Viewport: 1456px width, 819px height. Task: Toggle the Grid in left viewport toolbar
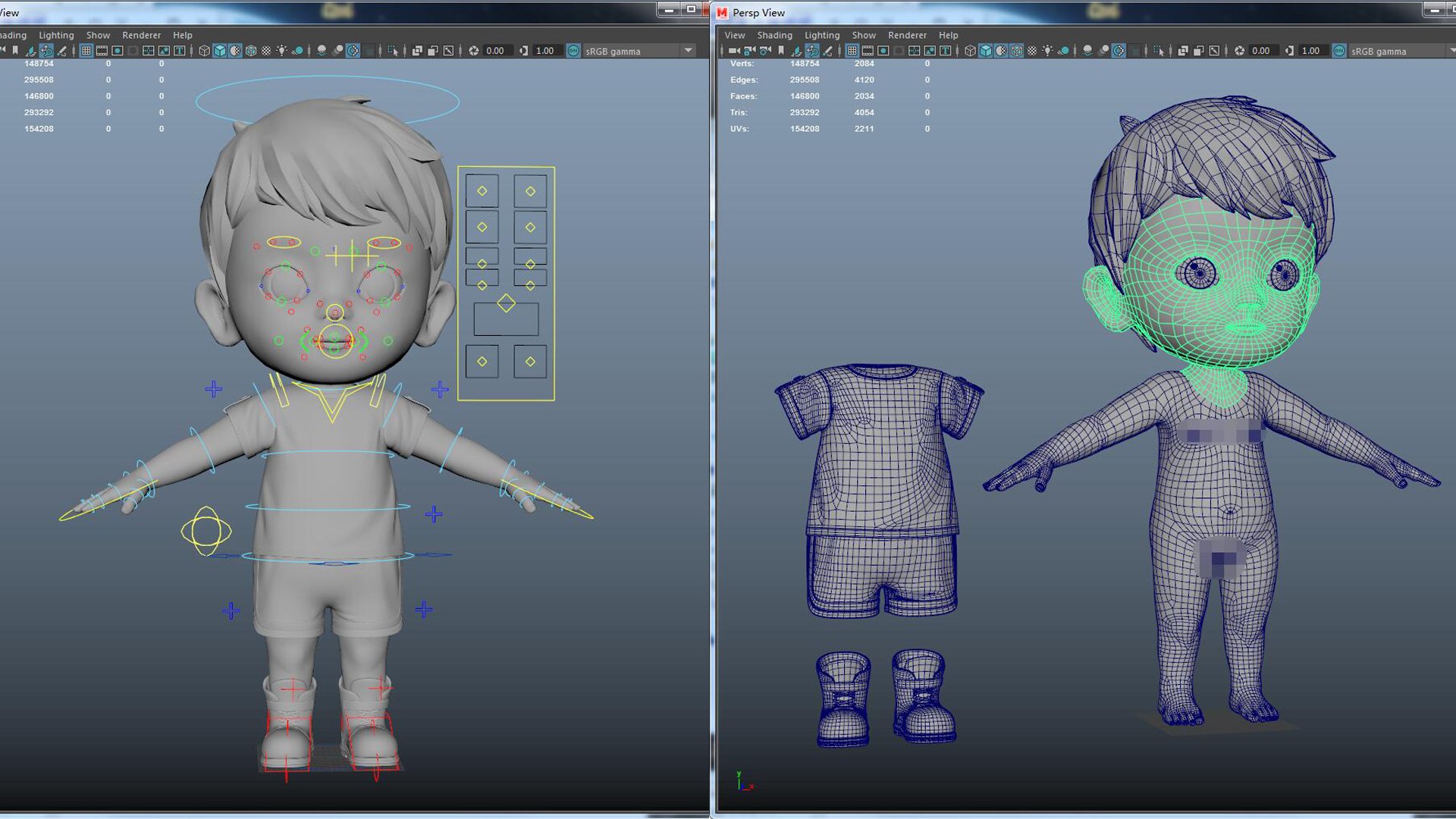pos(86,51)
